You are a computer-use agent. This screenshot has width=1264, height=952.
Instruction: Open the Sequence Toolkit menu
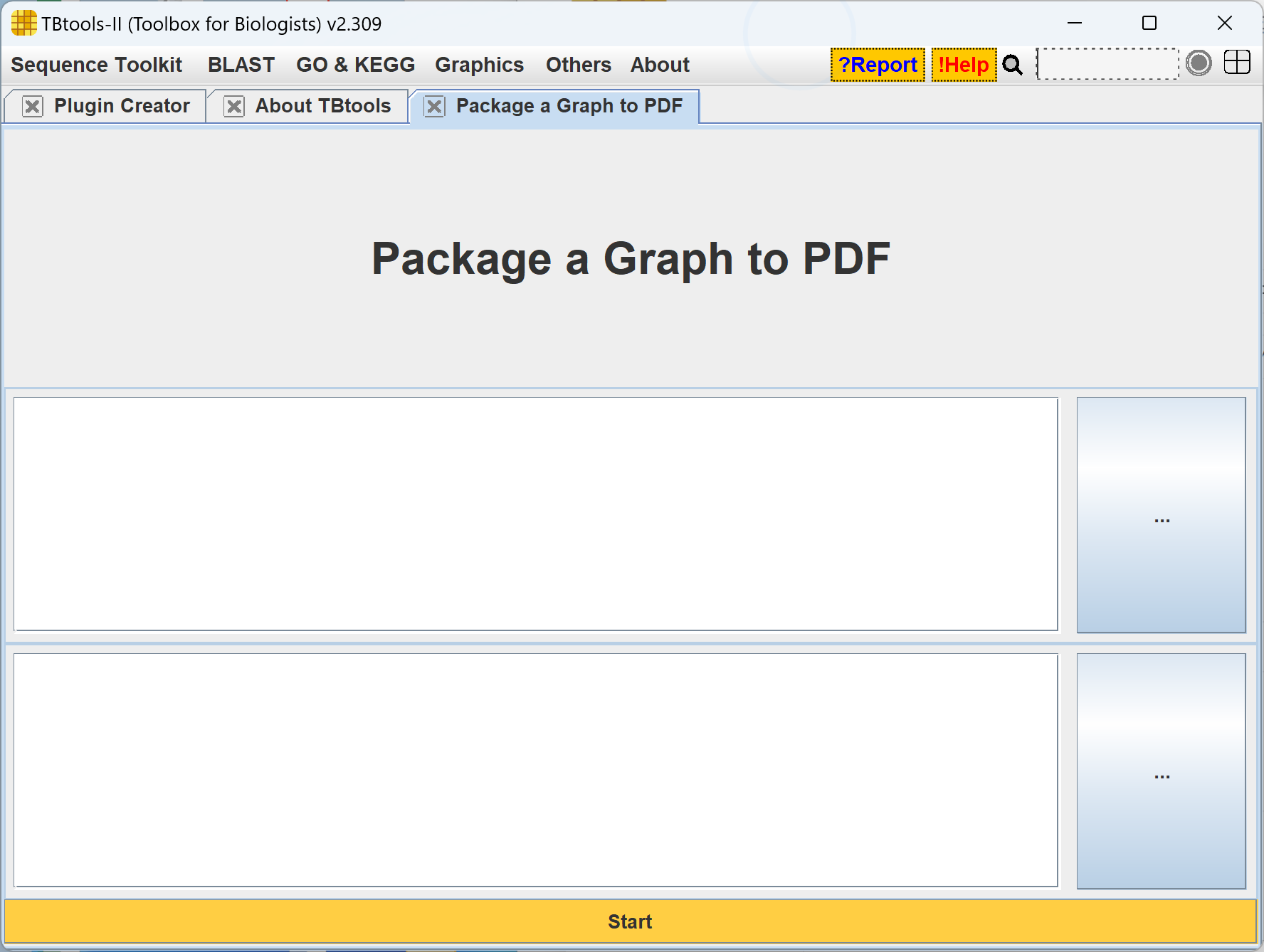coord(97,65)
